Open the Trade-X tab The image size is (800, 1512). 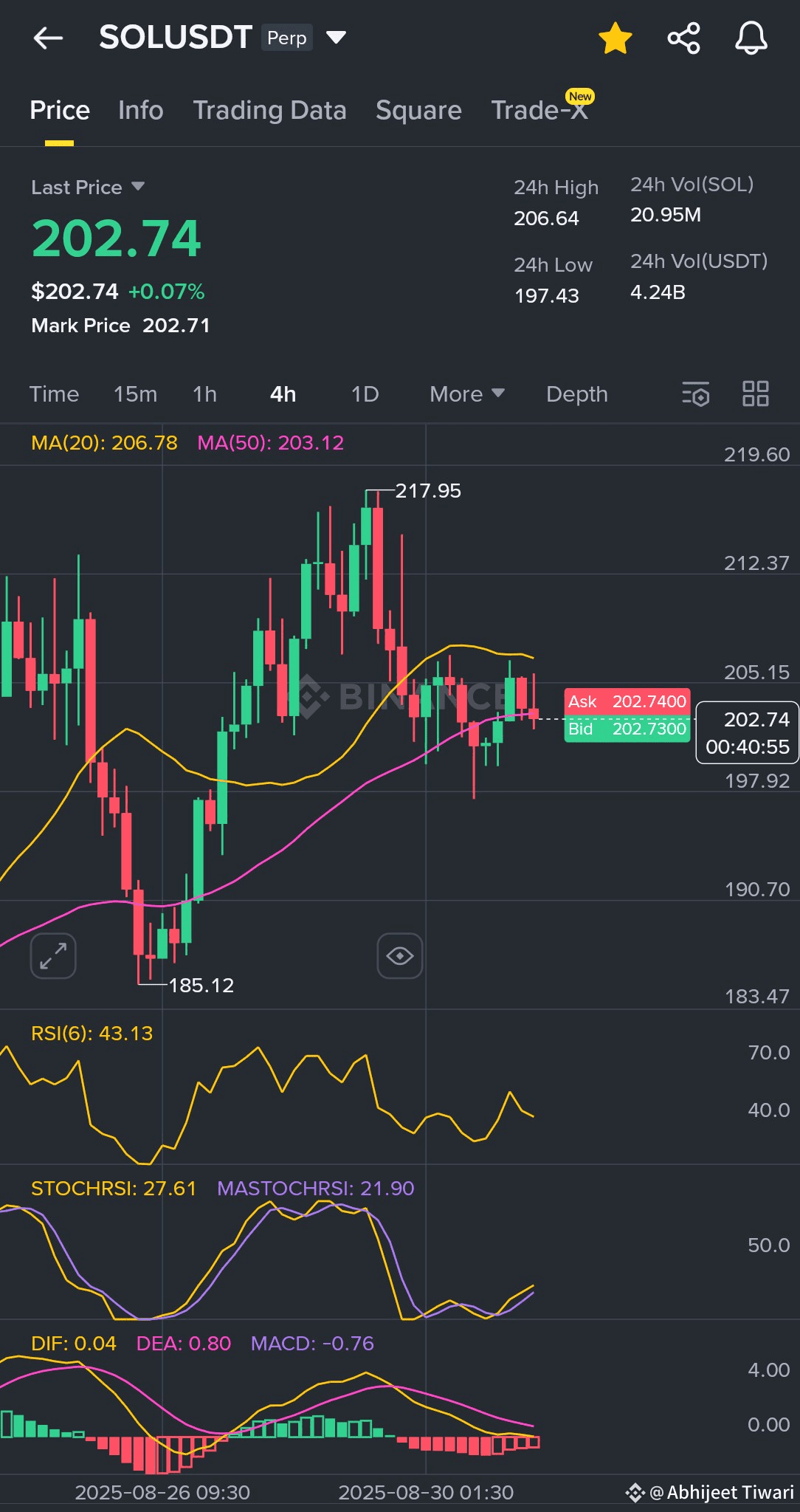point(540,110)
